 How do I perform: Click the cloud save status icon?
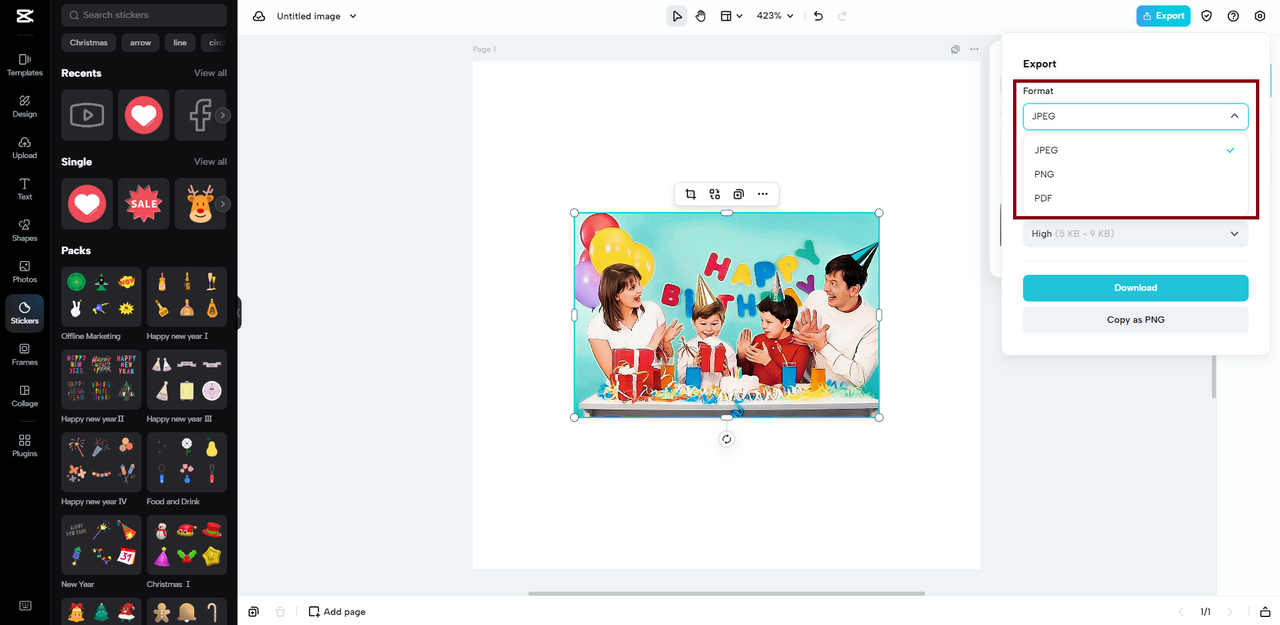click(x=259, y=16)
